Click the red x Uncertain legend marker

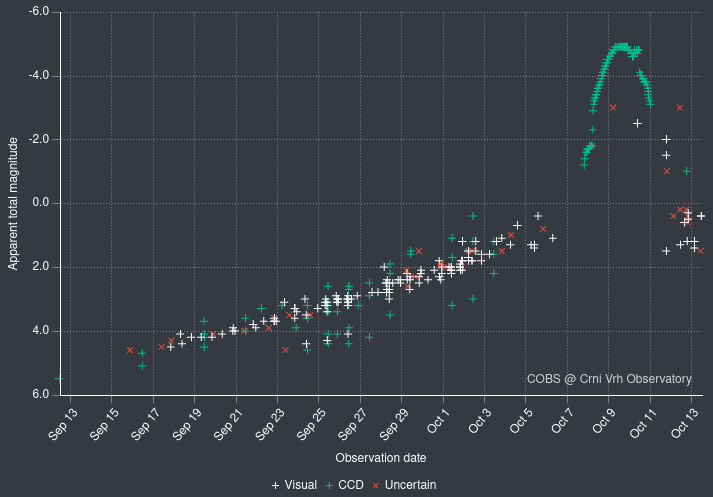[x=376, y=486]
